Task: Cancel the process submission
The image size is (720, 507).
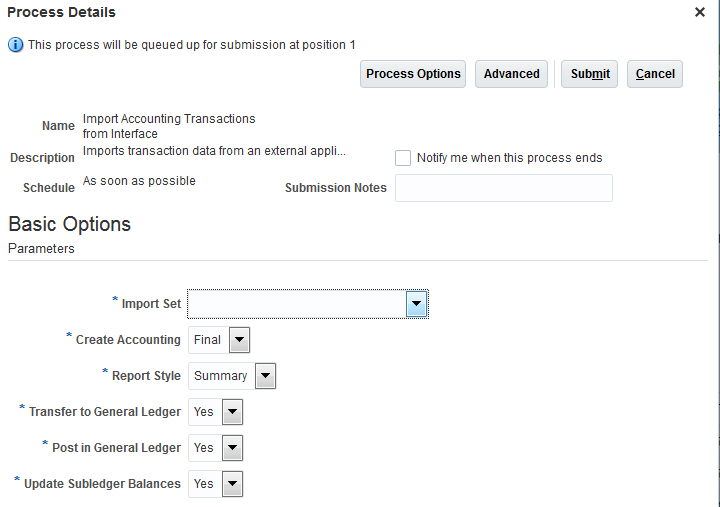Action: pyautogui.click(x=655, y=74)
